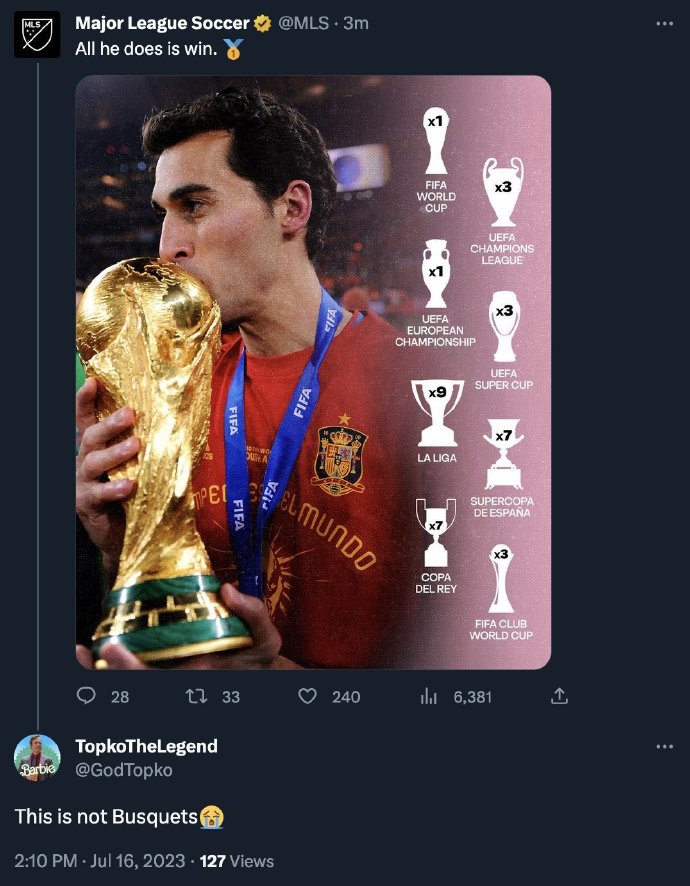Open the World Cup trophy photo
690x886 pixels.
tap(313, 372)
